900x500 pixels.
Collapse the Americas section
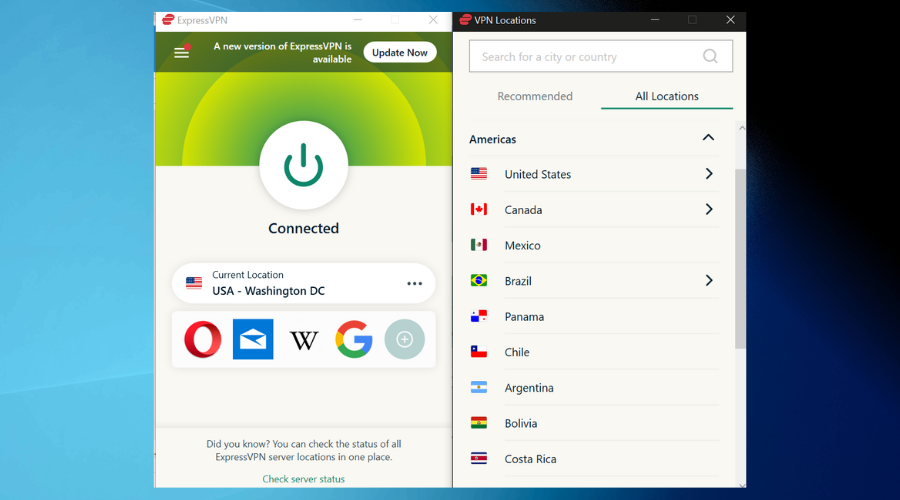click(x=708, y=138)
